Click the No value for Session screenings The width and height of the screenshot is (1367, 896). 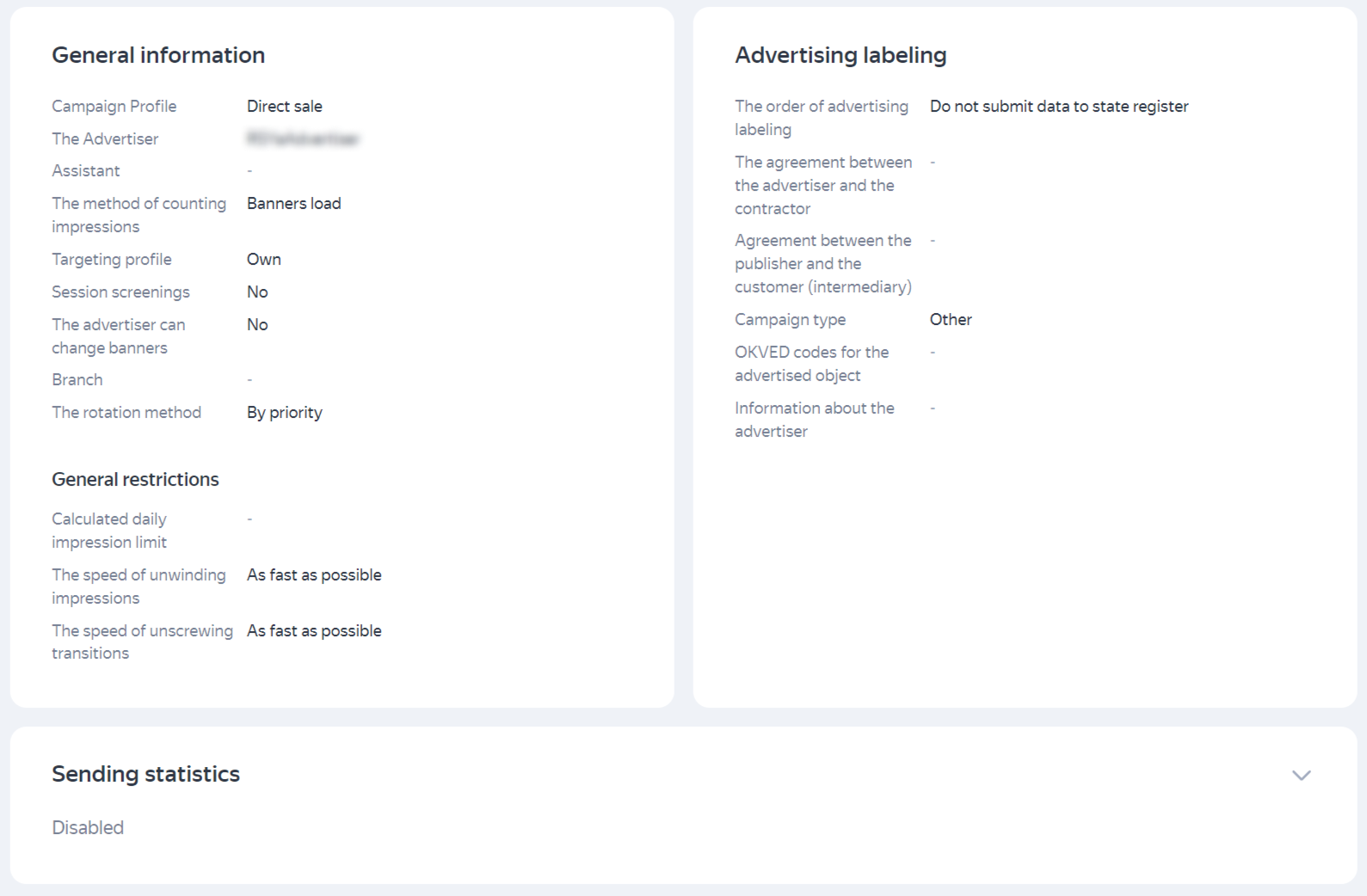(x=257, y=292)
